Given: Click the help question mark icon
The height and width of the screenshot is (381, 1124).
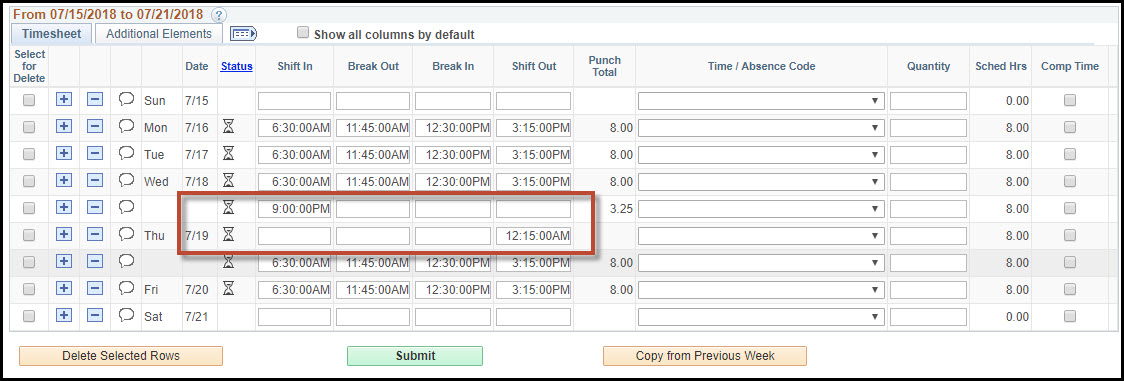Looking at the screenshot, I should click(x=219, y=15).
